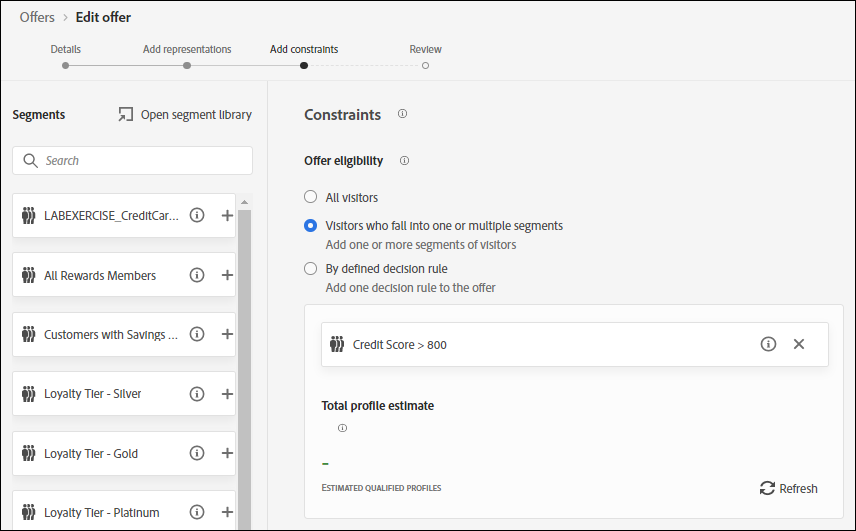Click LABEXERCISE_CreditCar segment name
This screenshot has height=531, width=856.
(x=111, y=216)
